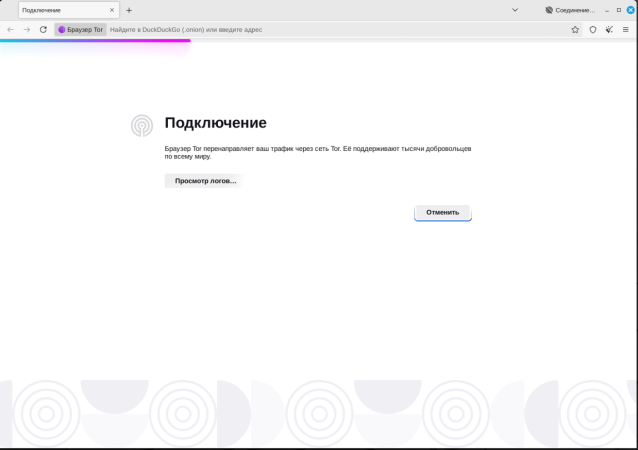The height and width of the screenshot is (450, 638).
Task: Open the hamburger application menu
Action: point(626,30)
